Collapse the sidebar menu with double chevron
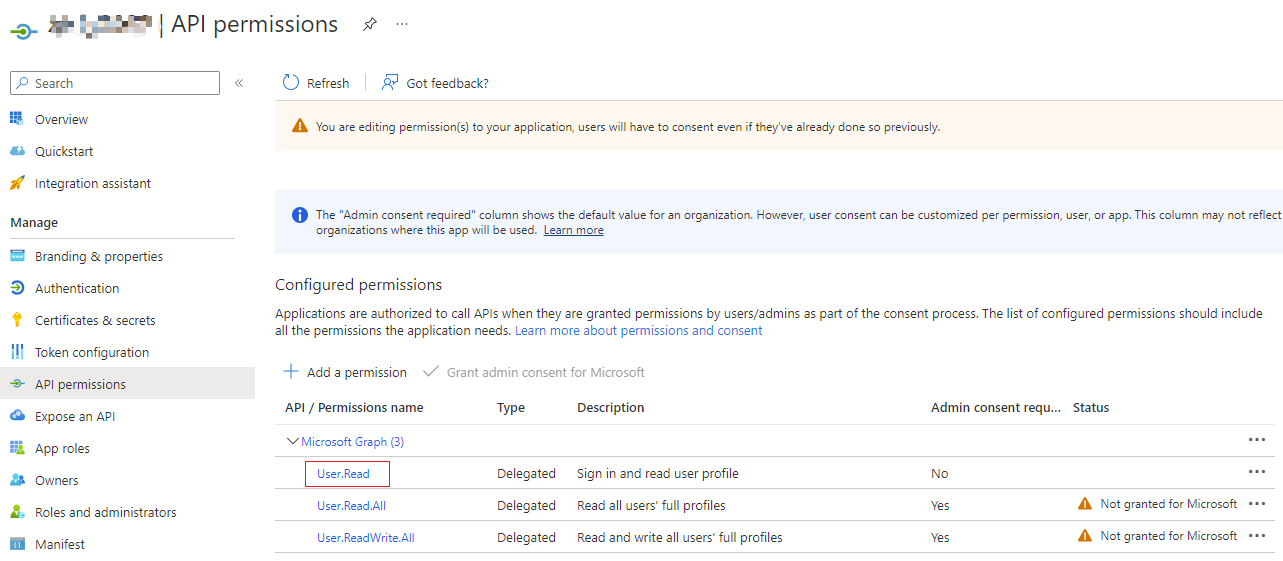This screenshot has height=561, width=1283. (x=239, y=83)
